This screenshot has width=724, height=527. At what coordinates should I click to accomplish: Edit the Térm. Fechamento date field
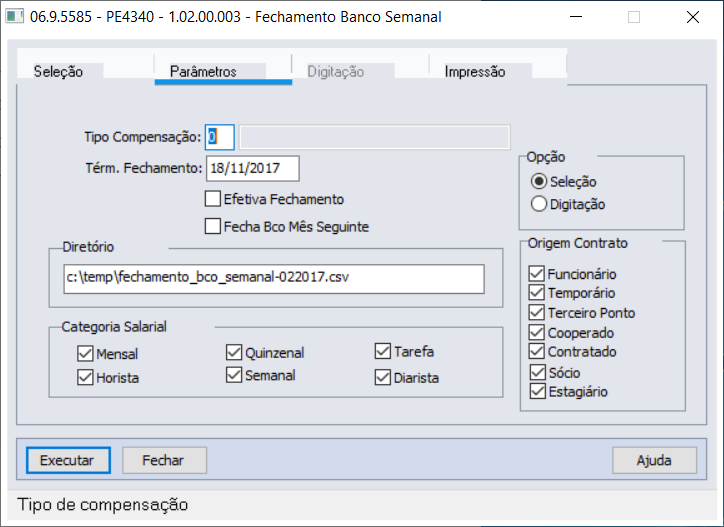pos(253,168)
